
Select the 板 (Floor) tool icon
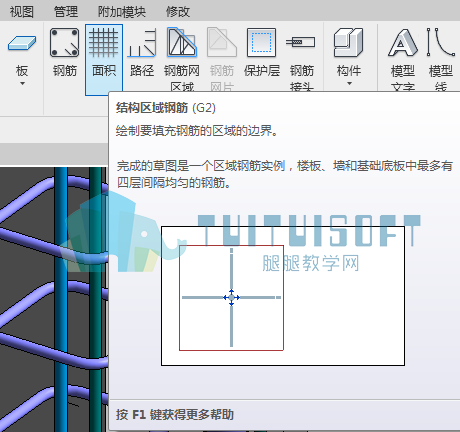22,44
